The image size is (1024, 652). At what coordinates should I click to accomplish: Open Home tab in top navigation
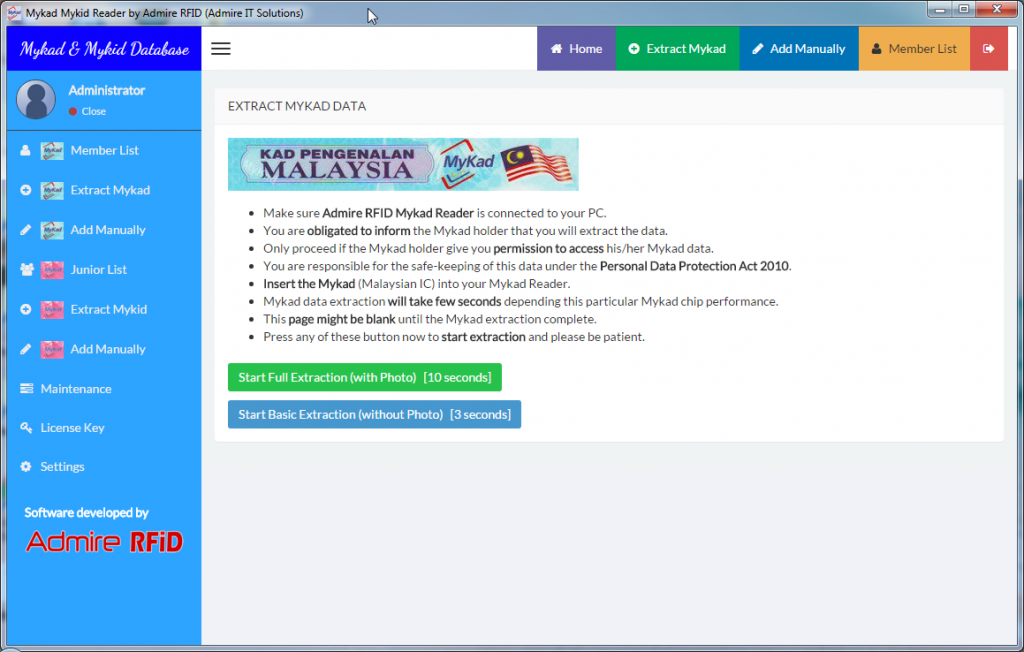pyautogui.click(x=576, y=49)
